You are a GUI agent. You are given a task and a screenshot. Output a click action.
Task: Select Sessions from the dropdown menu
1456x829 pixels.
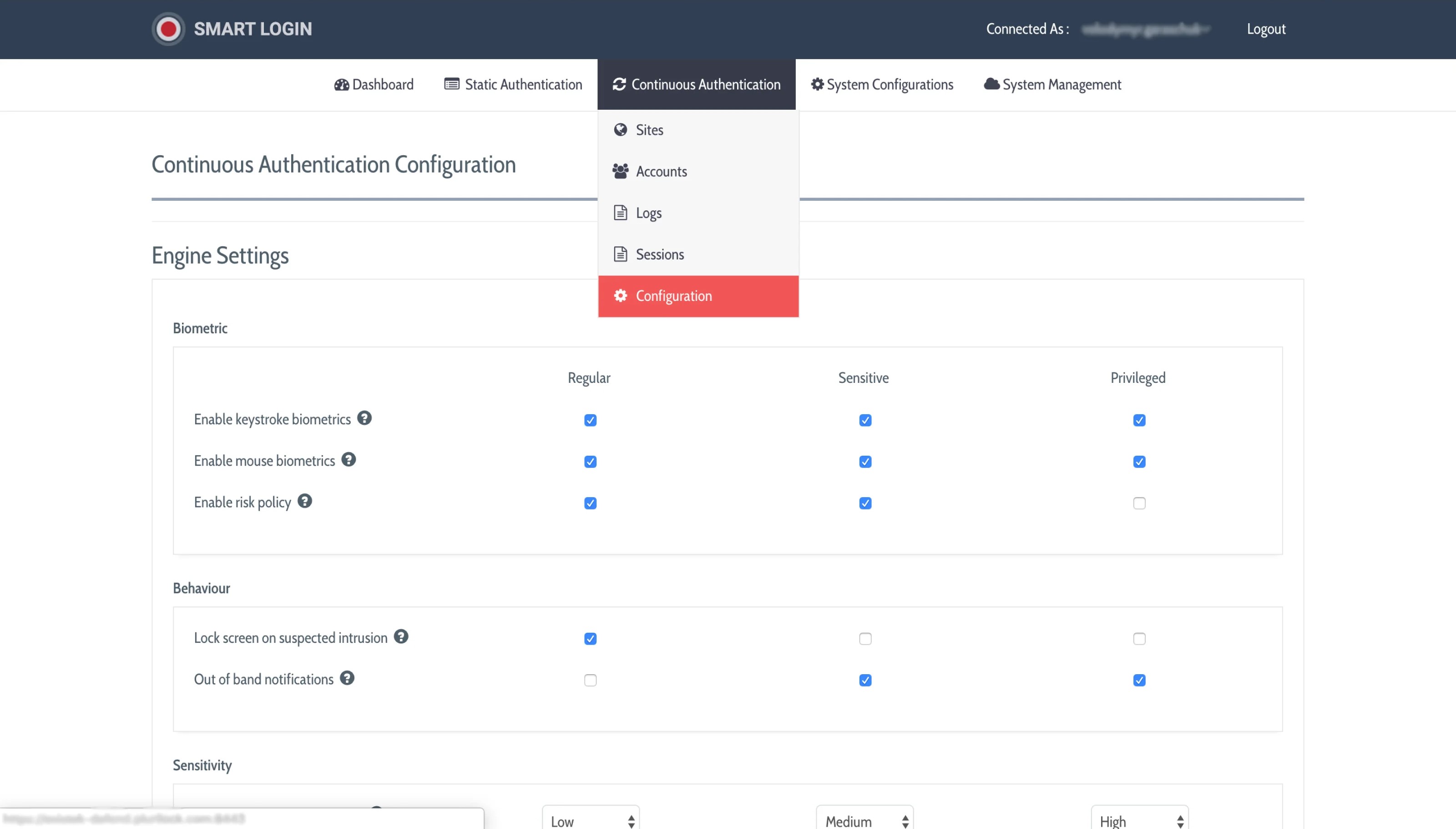tap(659, 254)
